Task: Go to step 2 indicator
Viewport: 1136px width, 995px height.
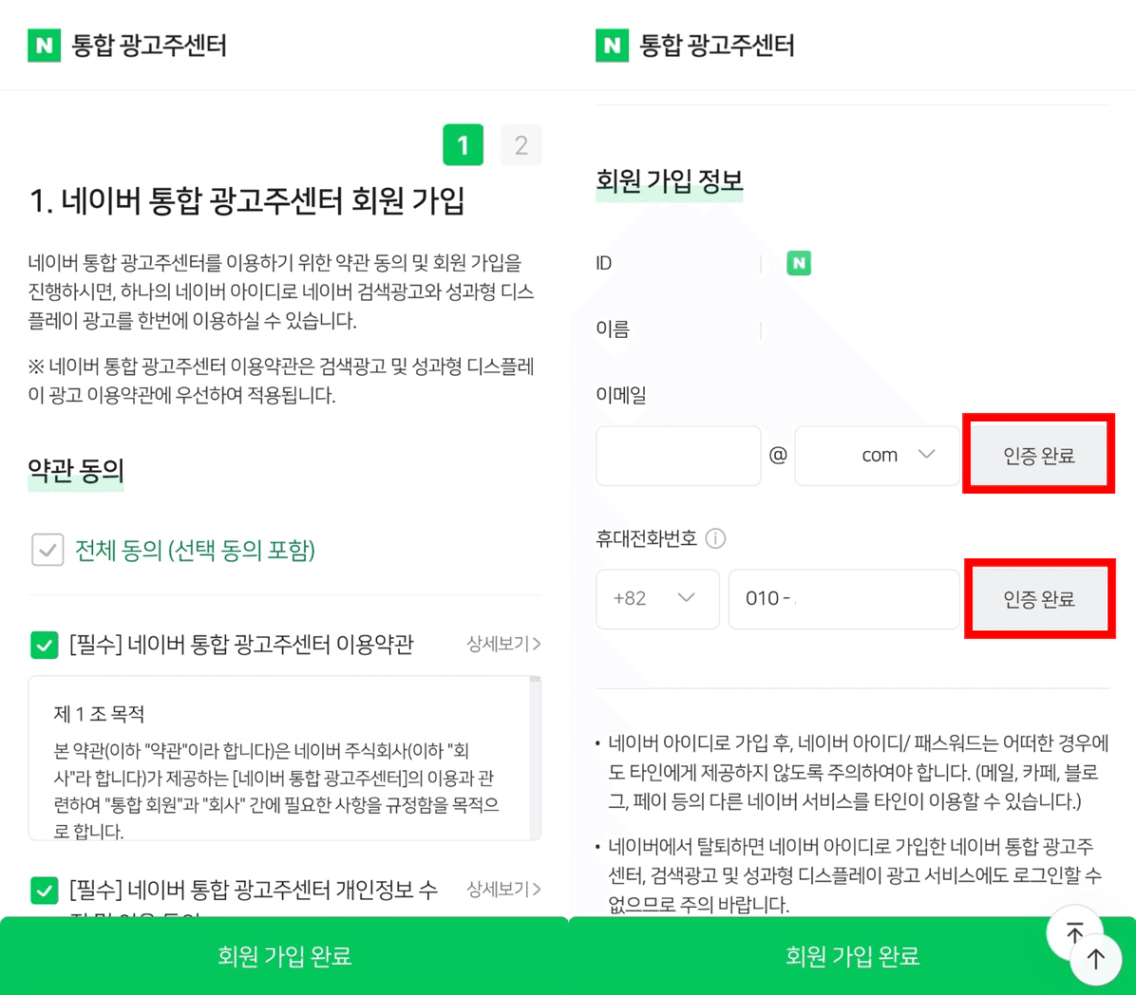Action: [521, 145]
